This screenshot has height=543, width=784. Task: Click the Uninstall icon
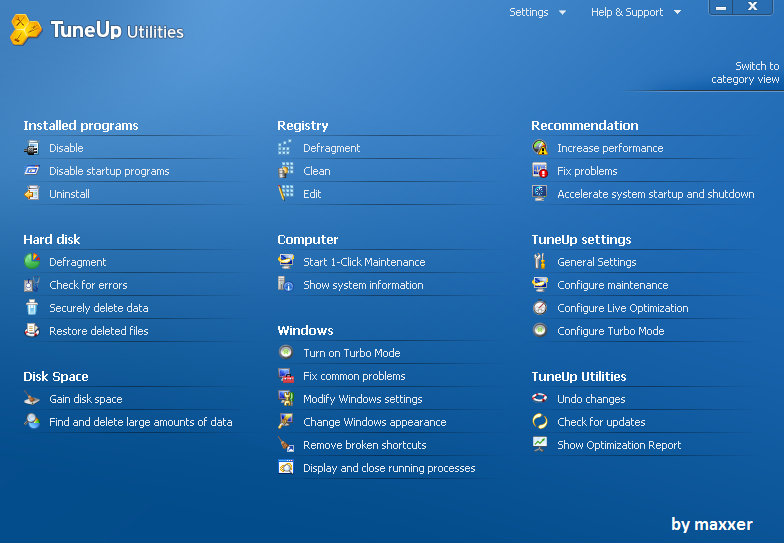pyautogui.click(x=32, y=194)
